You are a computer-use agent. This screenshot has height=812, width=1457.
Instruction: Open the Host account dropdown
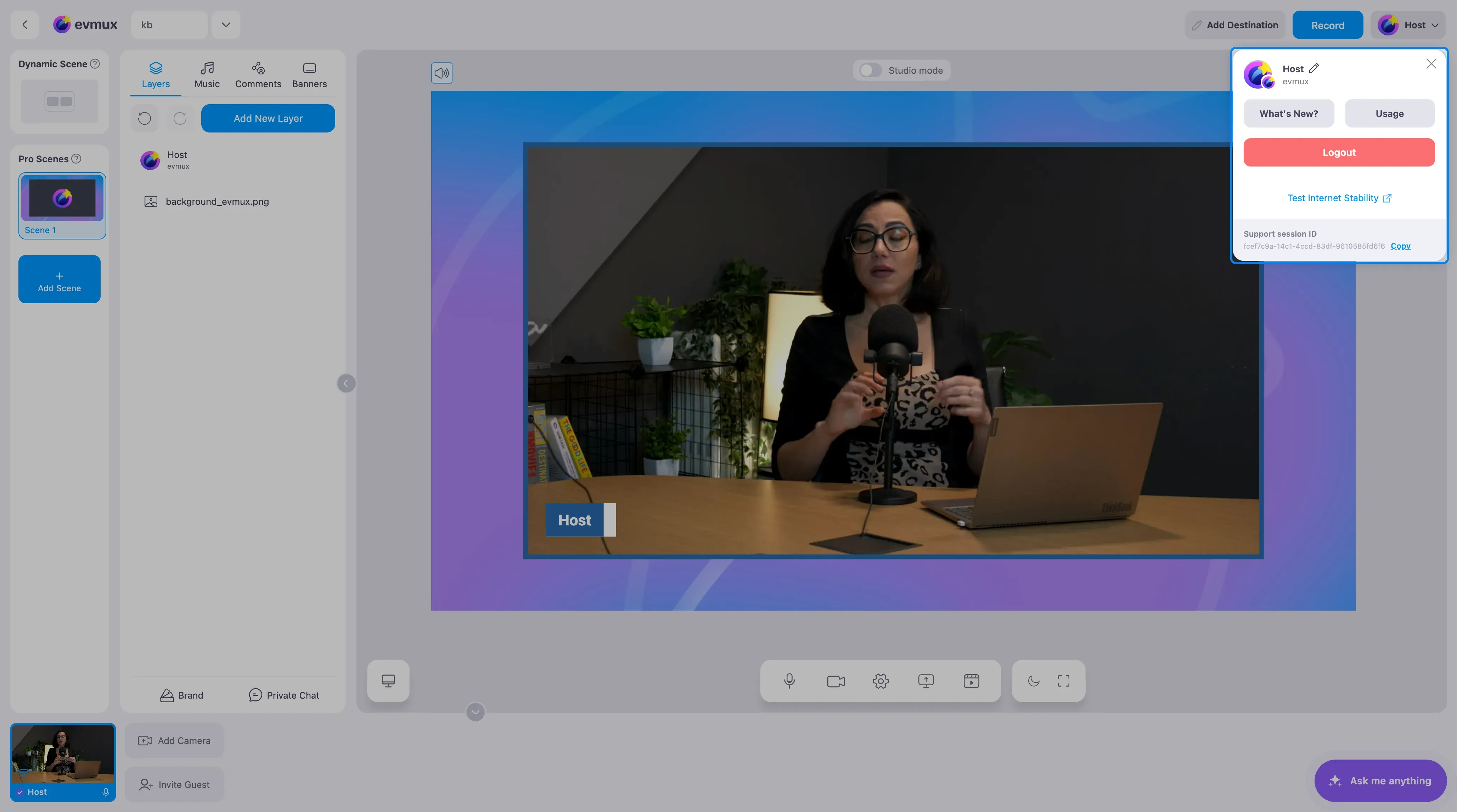point(1408,25)
